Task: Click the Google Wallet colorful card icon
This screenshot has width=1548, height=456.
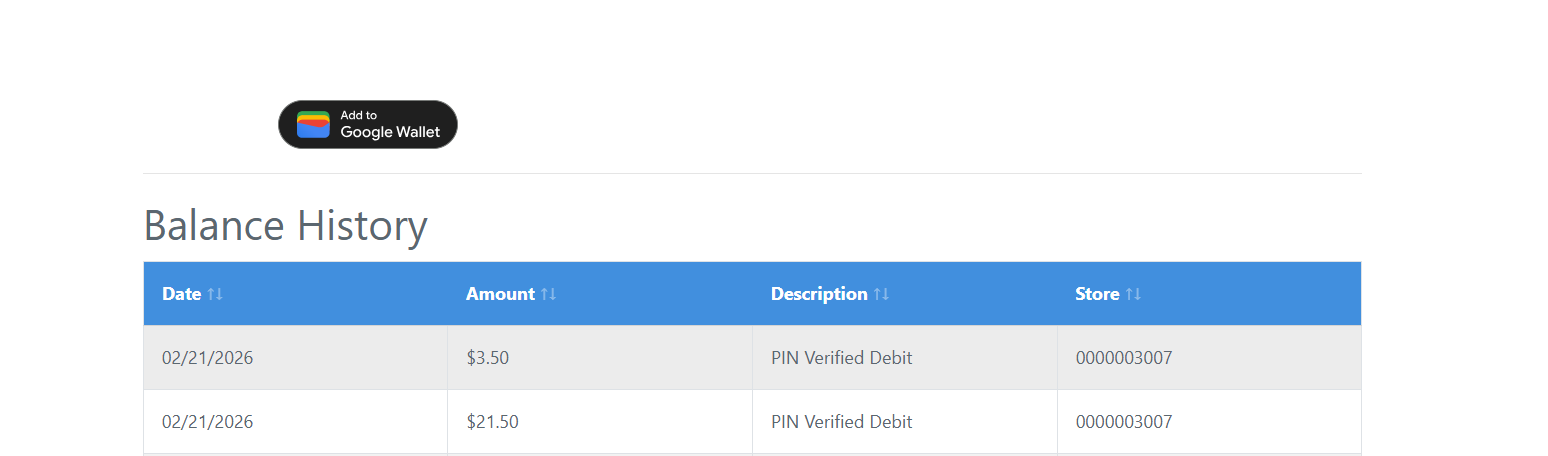Action: click(313, 125)
